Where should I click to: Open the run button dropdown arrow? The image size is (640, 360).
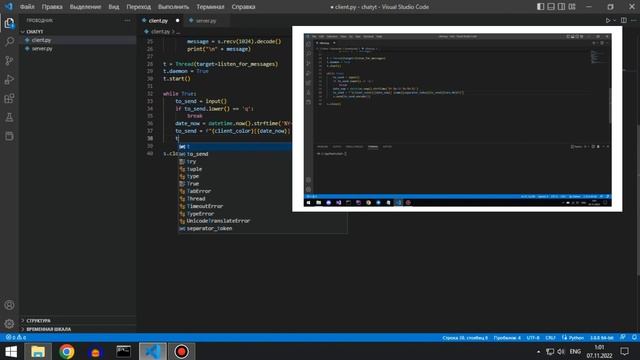pyautogui.click(x=614, y=20)
